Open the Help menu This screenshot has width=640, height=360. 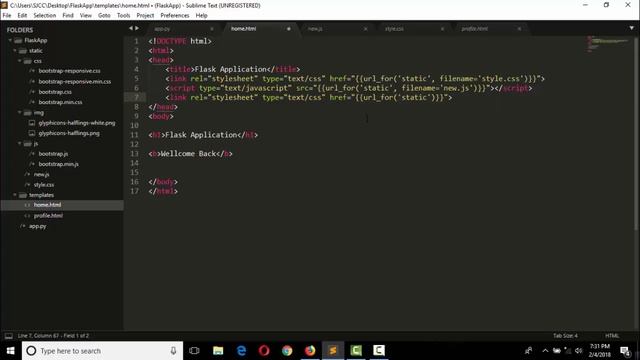click(202, 16)
